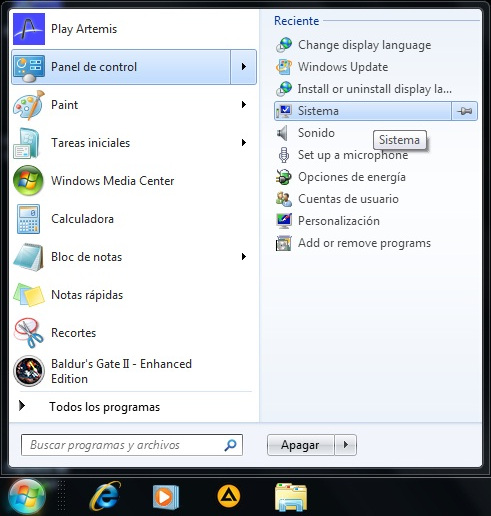Viewport: 491px width, 516px height.
Task: Click the Apagar shutdown button
Action: (x=301, y=445)
